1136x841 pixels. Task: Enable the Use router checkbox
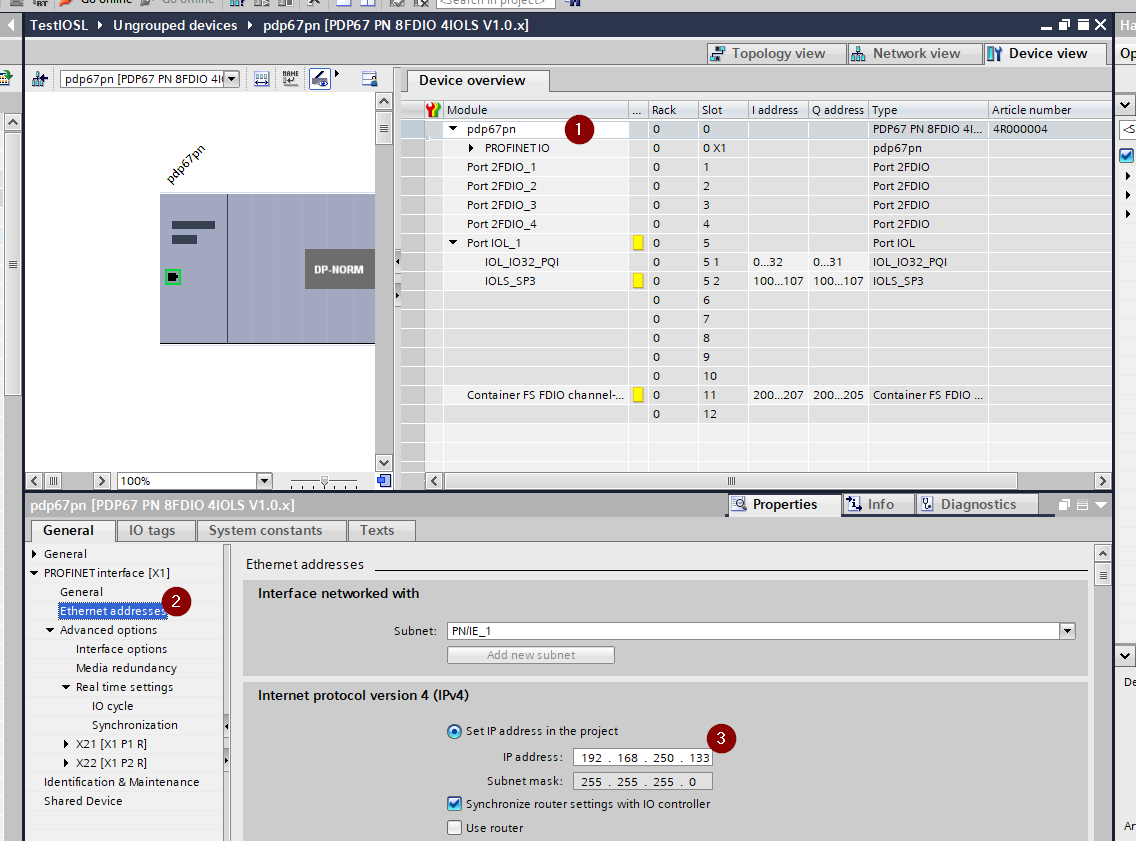coord(454,827)
